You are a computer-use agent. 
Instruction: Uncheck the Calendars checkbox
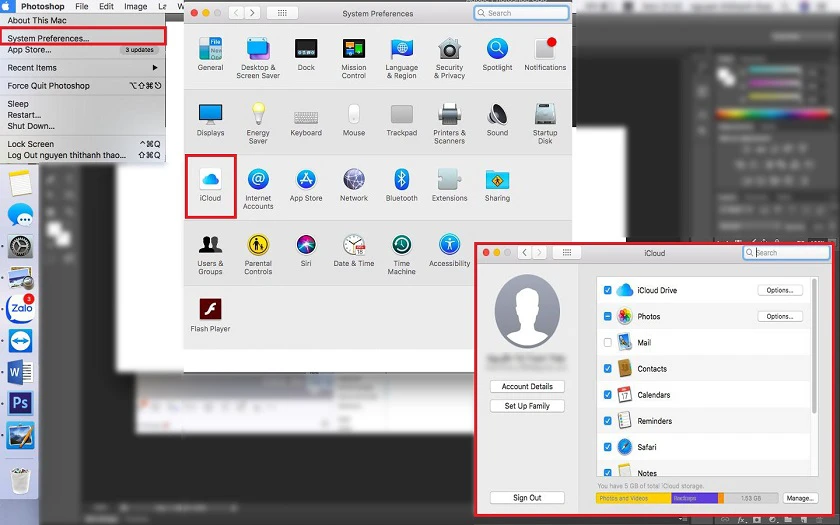click(x=608, y=395)
